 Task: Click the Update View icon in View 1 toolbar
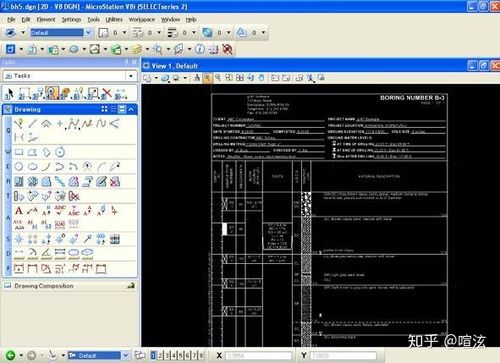[197, 78]
